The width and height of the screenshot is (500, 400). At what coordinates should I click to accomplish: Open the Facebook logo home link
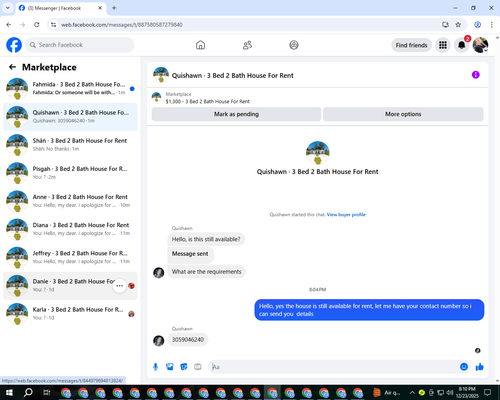(14, 45)
